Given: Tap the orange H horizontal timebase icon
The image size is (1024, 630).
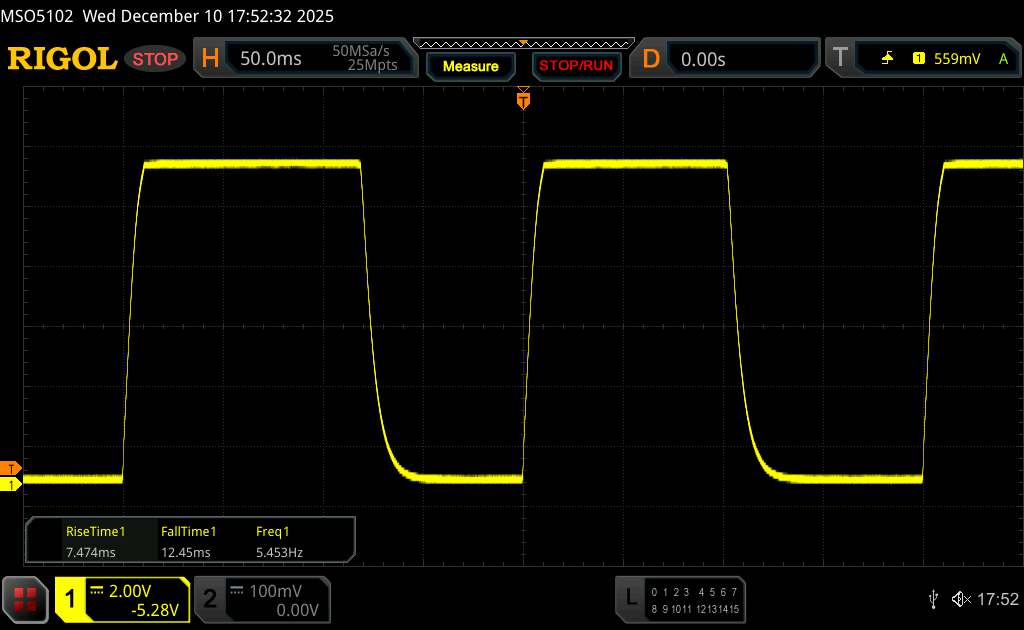Looking at the screenshot, I should click(x=210, y=59).
